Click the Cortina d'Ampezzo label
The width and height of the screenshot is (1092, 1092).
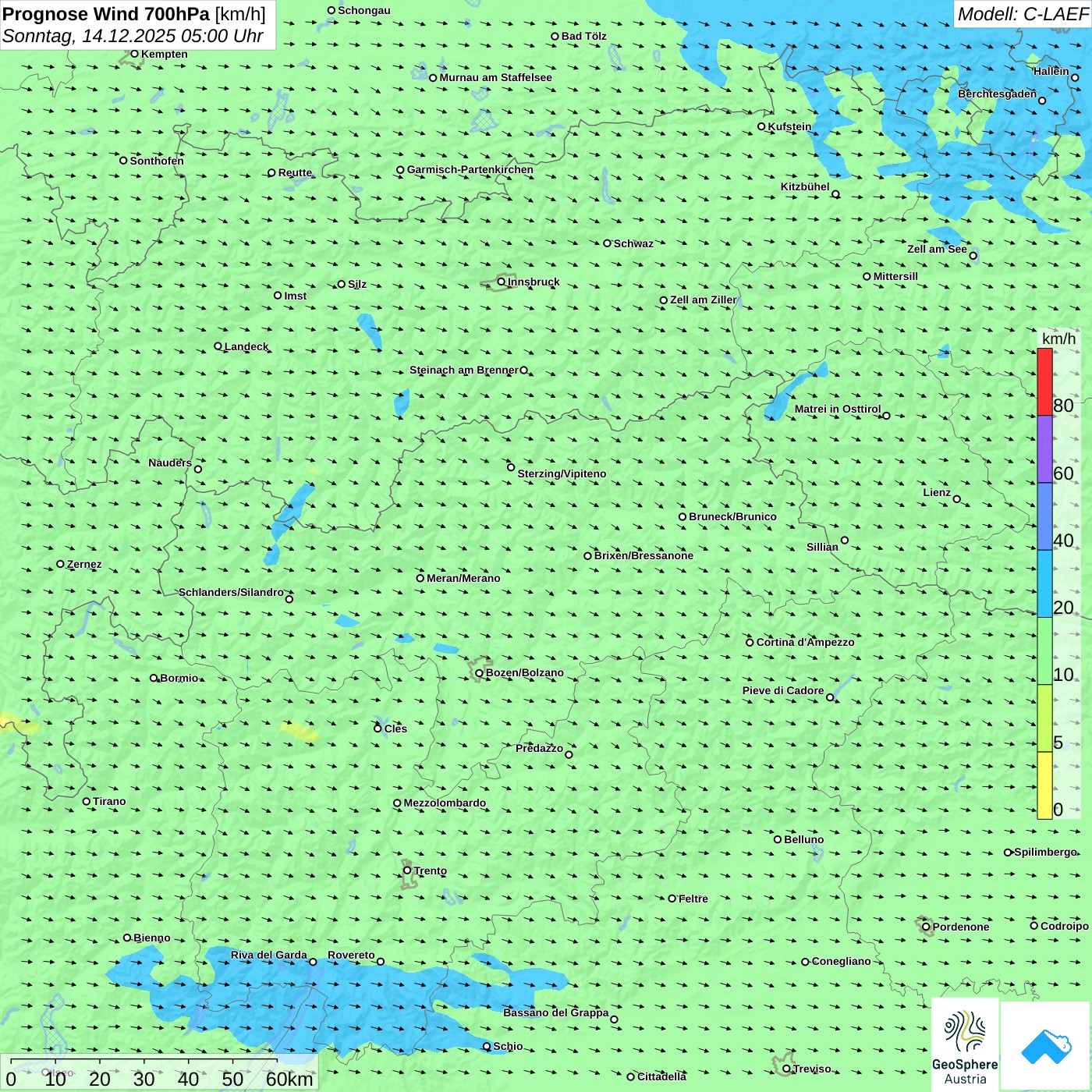(805, 642)
